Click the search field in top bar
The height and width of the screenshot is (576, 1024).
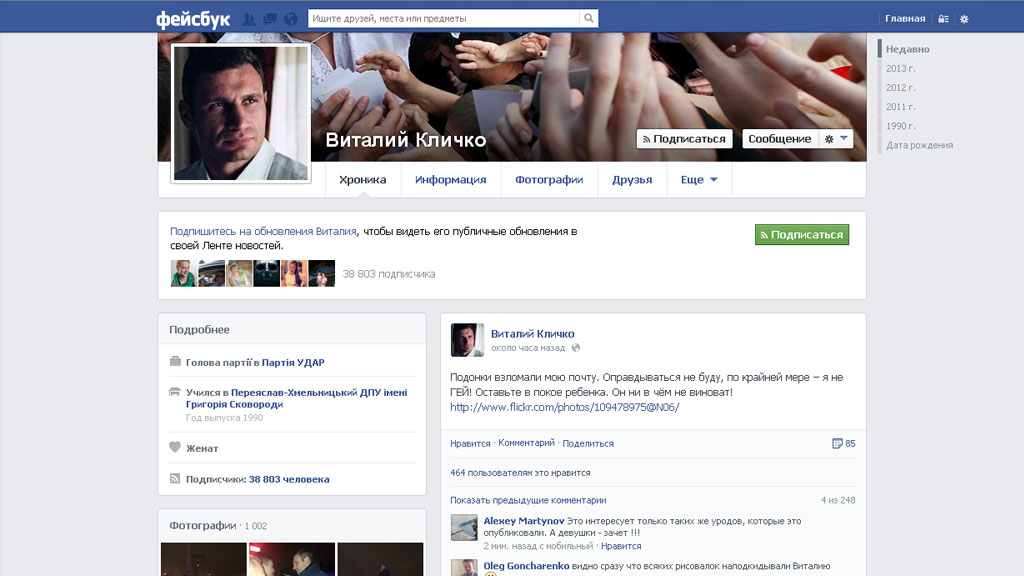[x=443, y=18]
